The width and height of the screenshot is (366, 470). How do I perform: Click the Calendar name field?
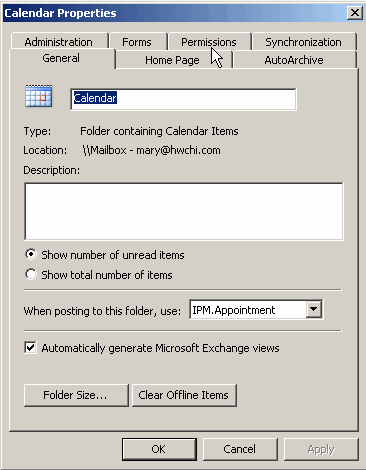[183, 99]
